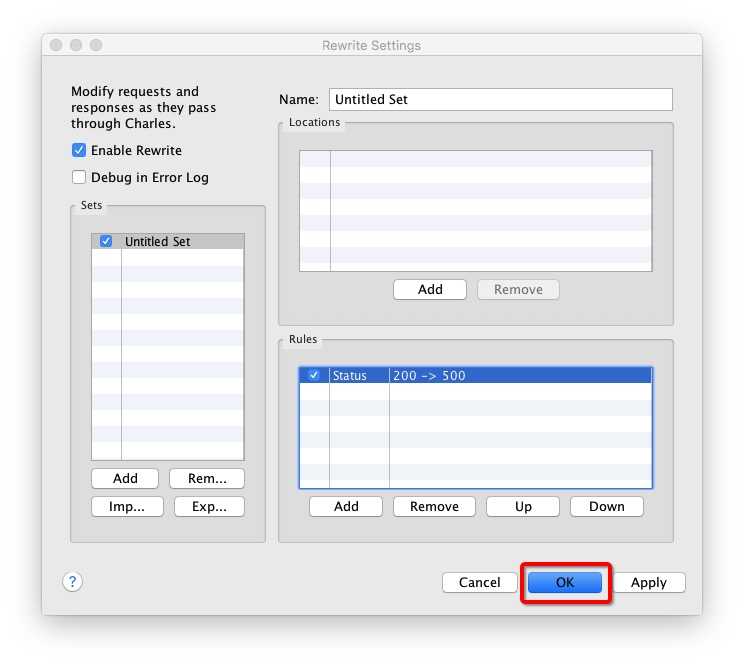Close the Rewrite Settings window
The width and height of the screenshot is (744, 665).
(x=56, y=45)
